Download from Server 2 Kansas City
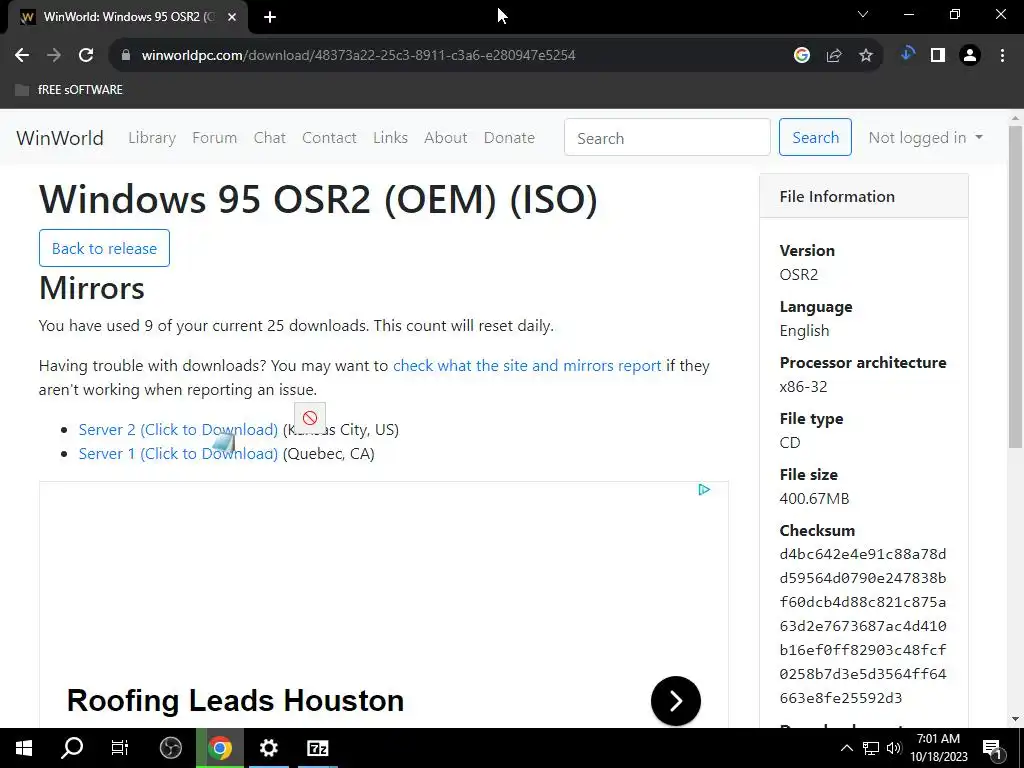 [178, 430]
